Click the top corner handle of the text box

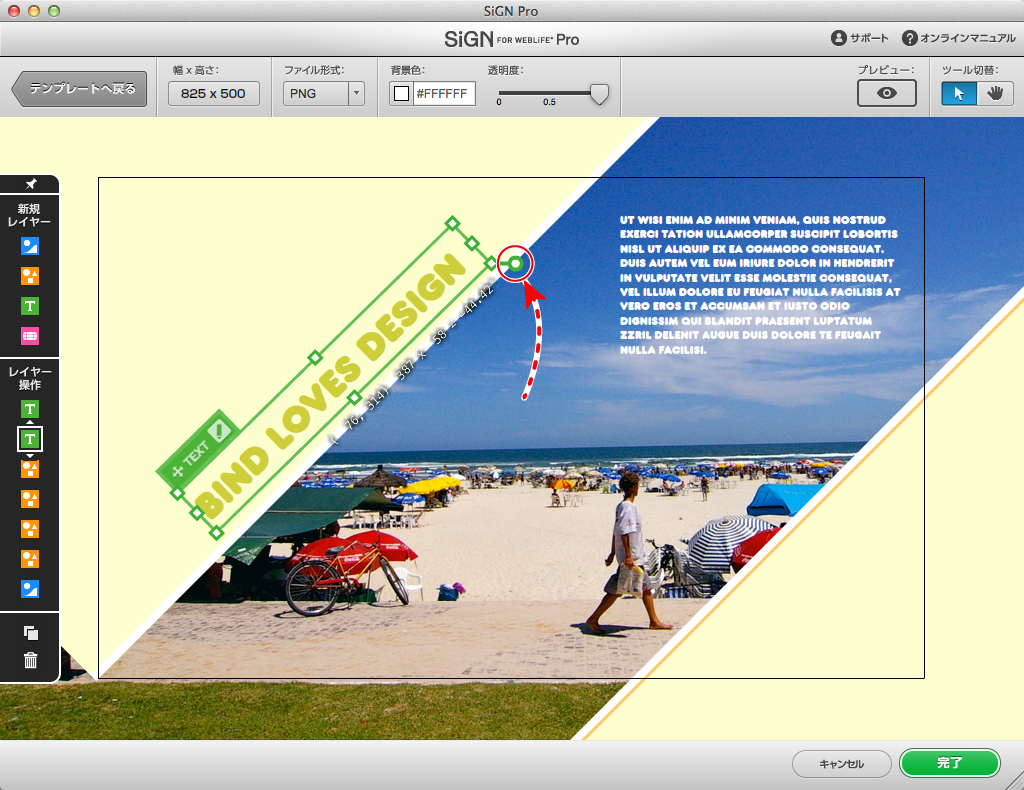pyautogui.click(x=452, y=223)
